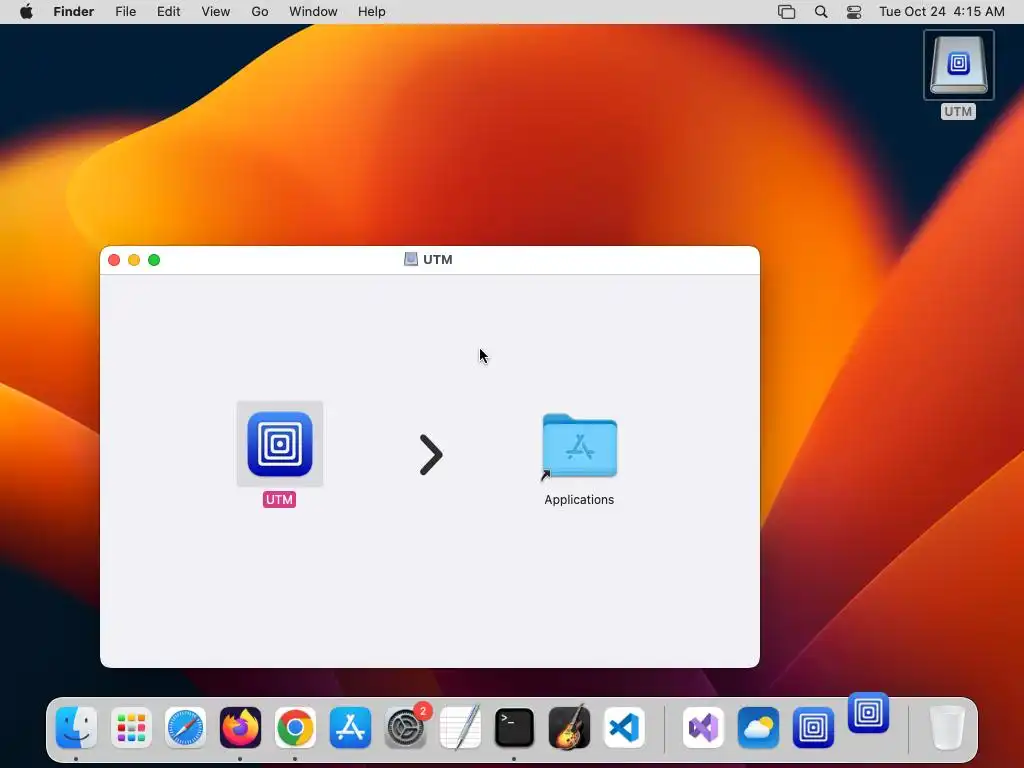Click the Stage Manager windows icon in menu bar
This screenshot has height=768, width=1024.
coord(786,12)
